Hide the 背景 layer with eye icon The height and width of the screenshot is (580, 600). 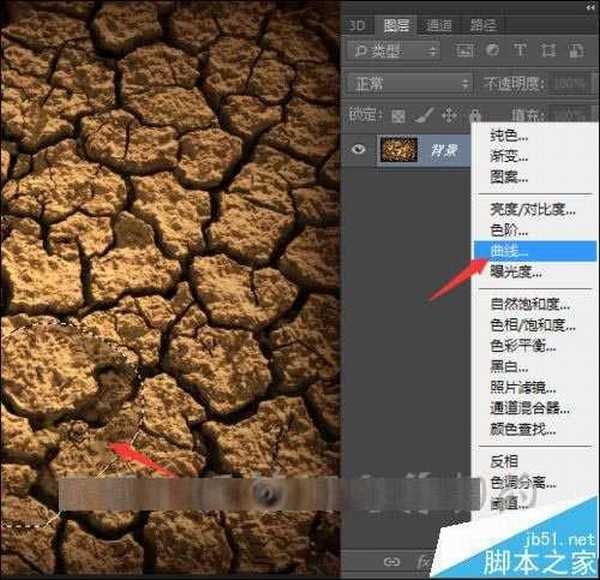coord(358,151)
